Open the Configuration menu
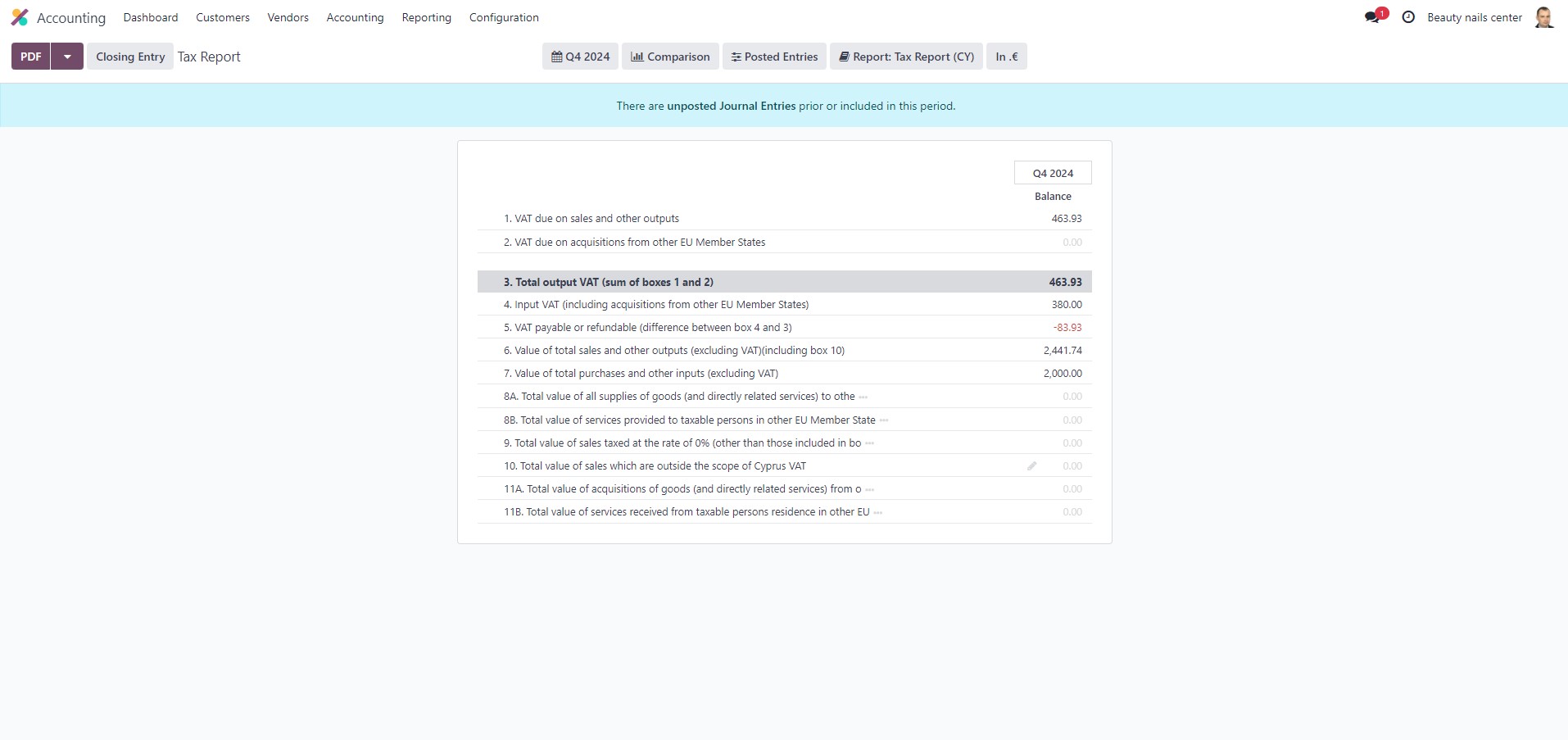 click(504, 17)
